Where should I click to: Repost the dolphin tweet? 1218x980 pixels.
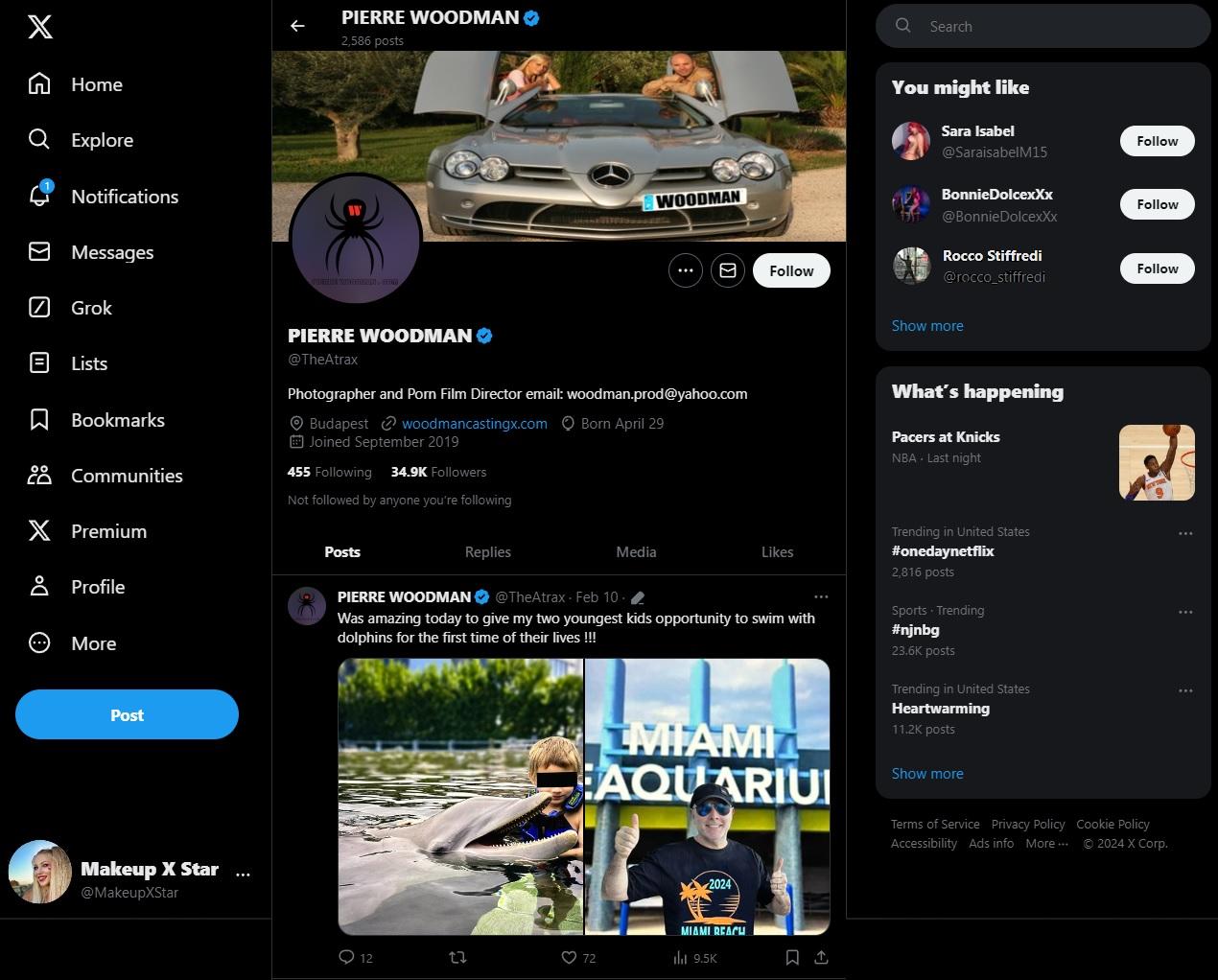457,957
